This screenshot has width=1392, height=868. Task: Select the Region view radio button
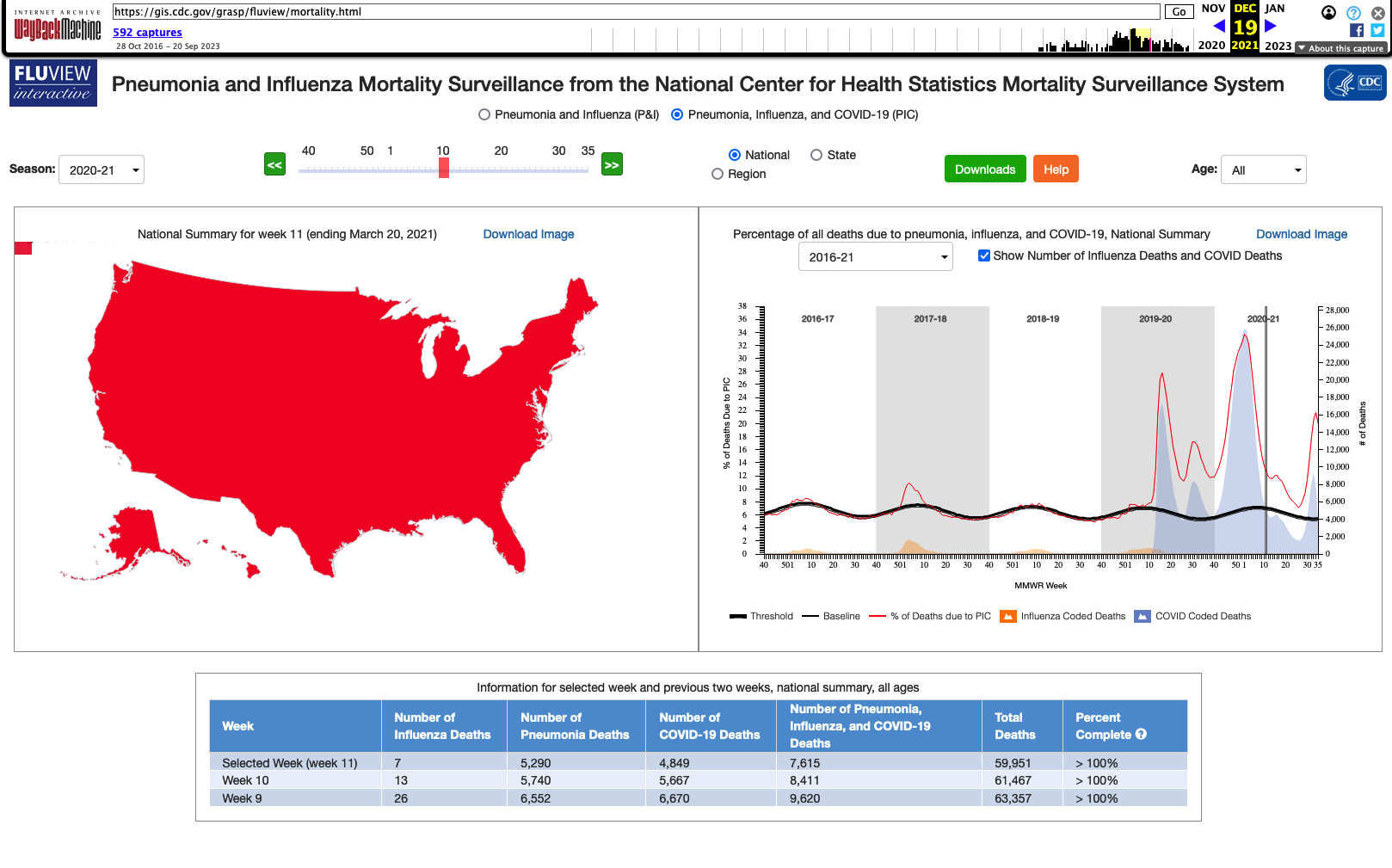coord(718,174)
